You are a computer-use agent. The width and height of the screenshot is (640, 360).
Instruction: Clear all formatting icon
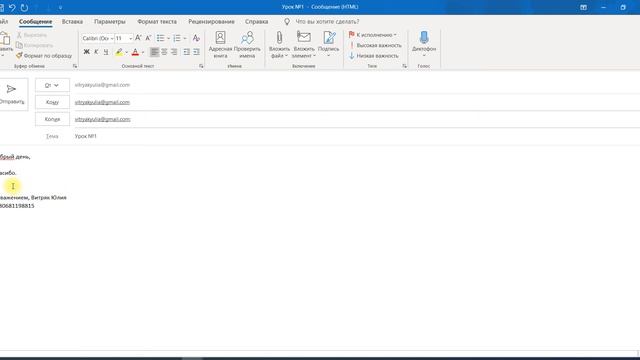196,38
